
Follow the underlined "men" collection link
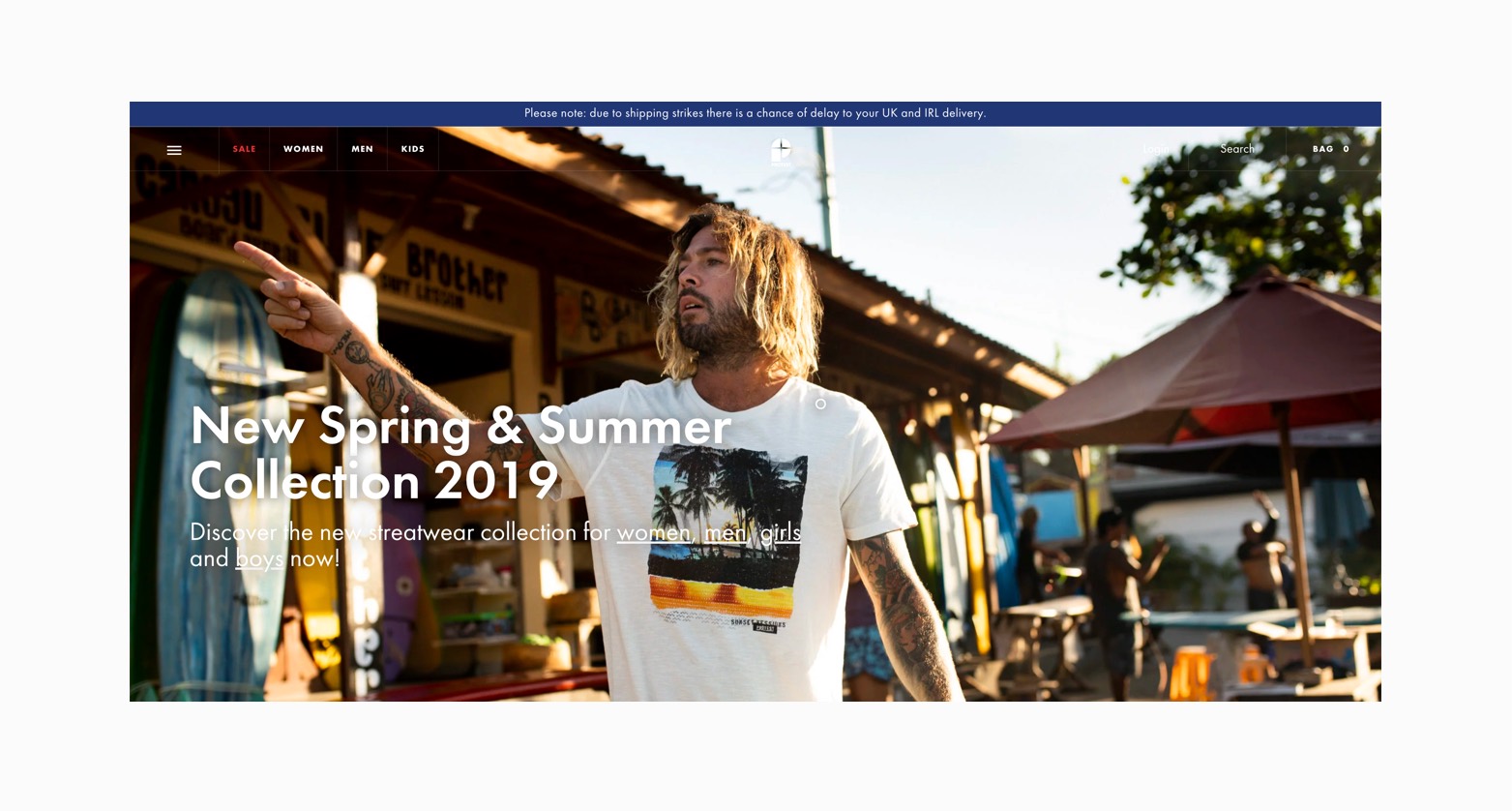726,532
